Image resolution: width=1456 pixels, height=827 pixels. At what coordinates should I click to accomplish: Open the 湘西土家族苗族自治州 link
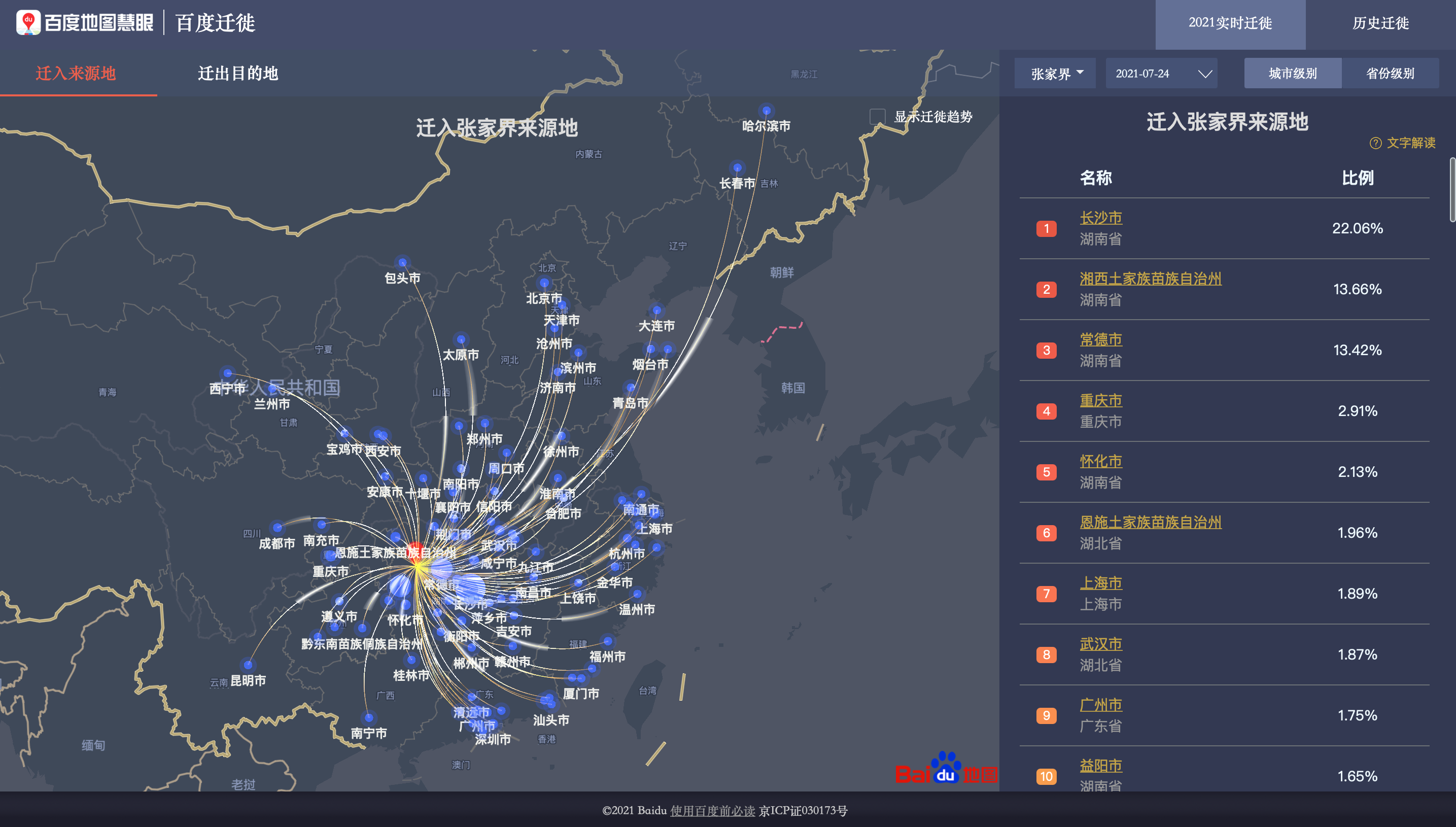point(1150,279)
